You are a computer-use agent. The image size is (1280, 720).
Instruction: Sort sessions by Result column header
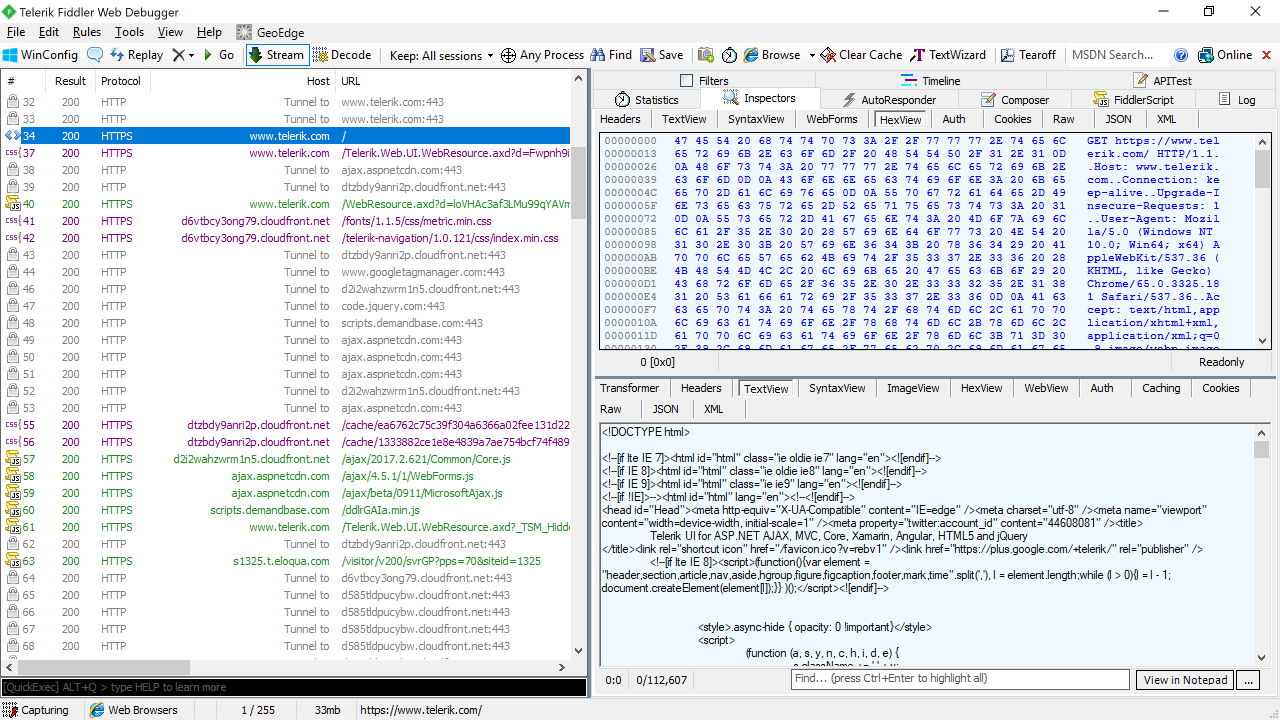click(70, 81)
